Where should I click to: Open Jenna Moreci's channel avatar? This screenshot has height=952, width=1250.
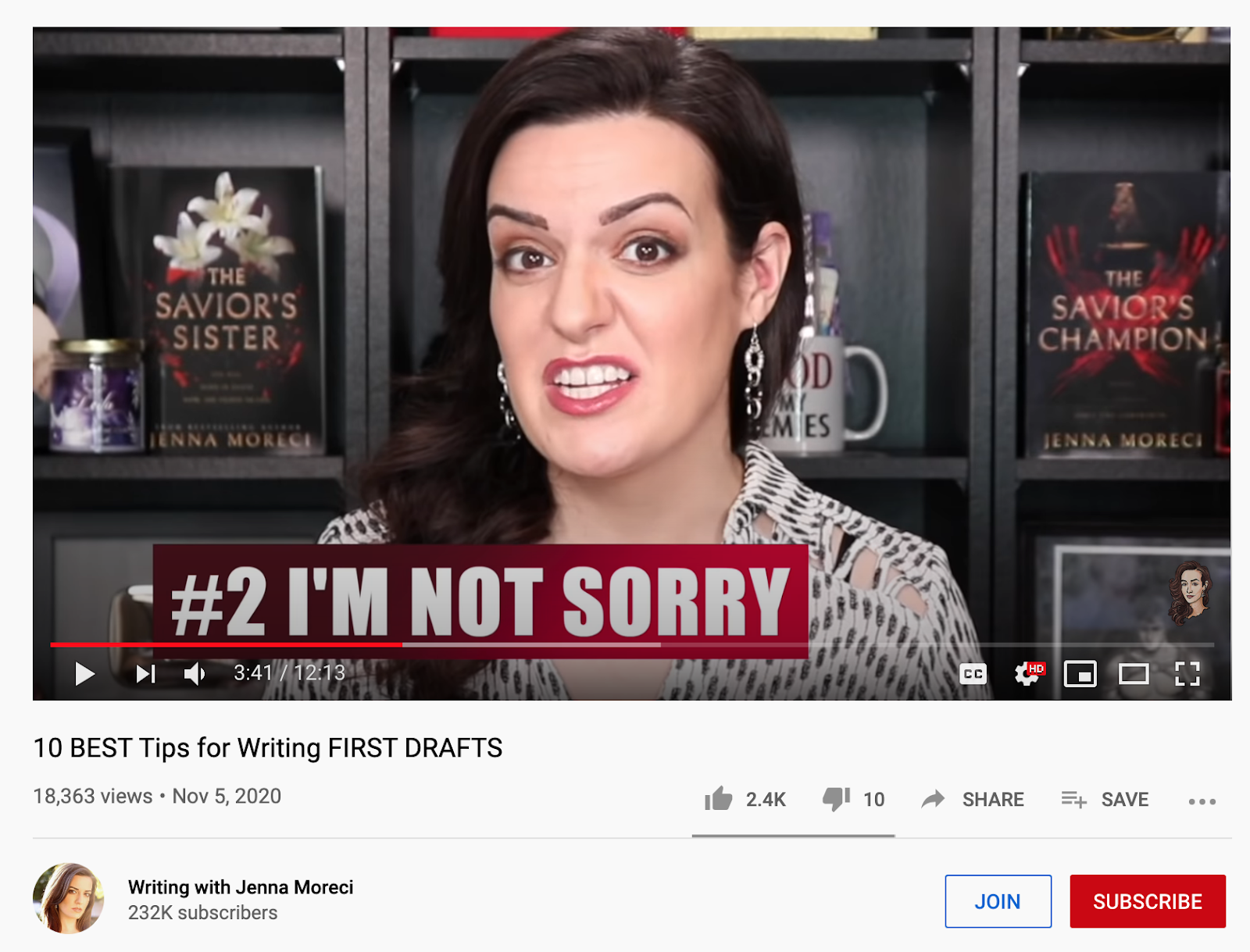69,898
